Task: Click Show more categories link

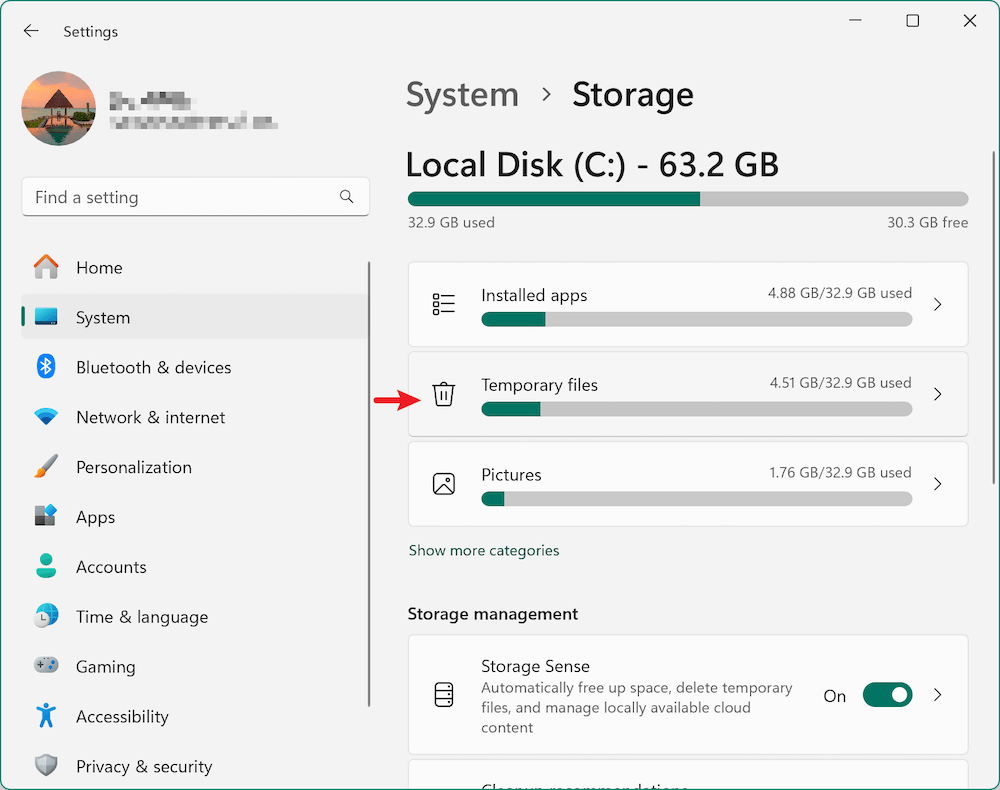Action: coord(483,550)
